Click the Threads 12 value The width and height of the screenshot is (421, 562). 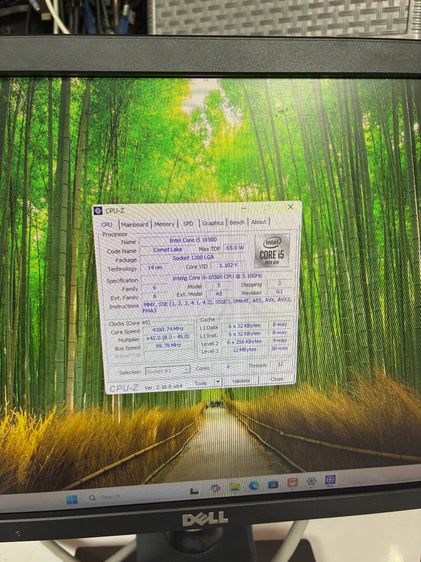tap(280, 365)
